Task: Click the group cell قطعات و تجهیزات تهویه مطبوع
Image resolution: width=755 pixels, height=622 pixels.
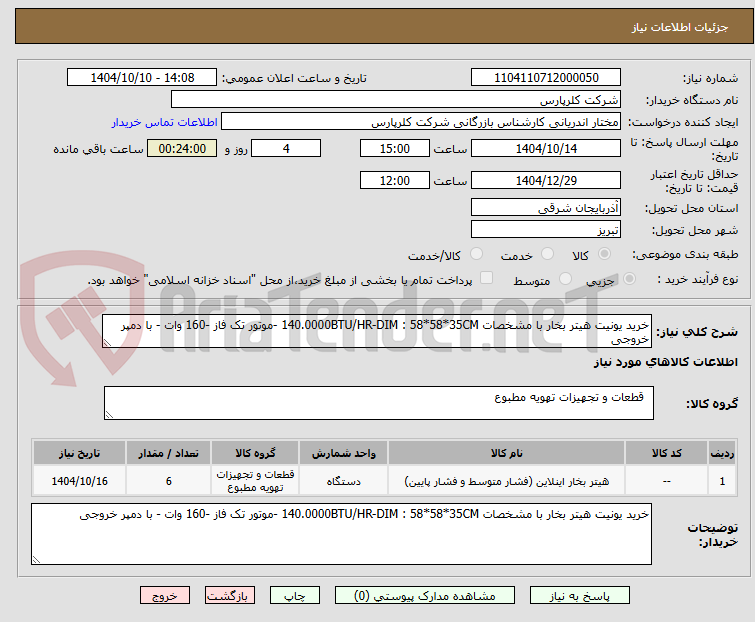Action: pos(255,481)
